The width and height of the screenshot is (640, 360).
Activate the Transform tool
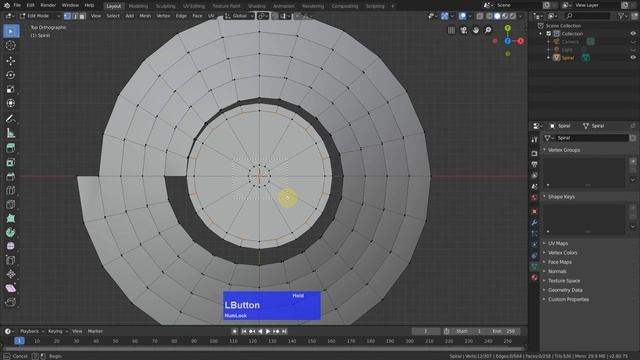click(x=11, y=104)
